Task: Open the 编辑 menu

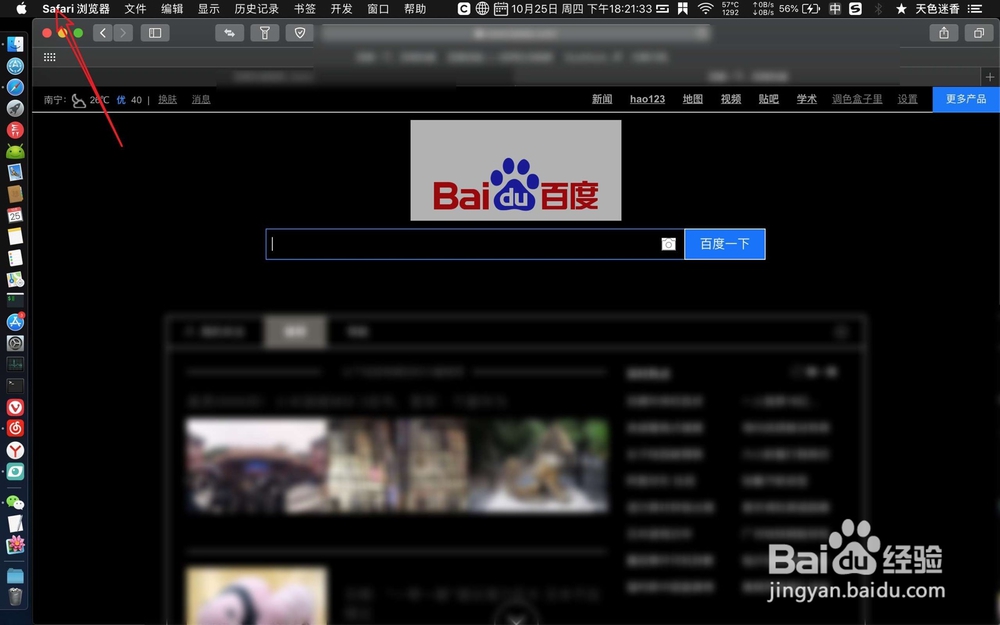Action: tap(172, 9)
